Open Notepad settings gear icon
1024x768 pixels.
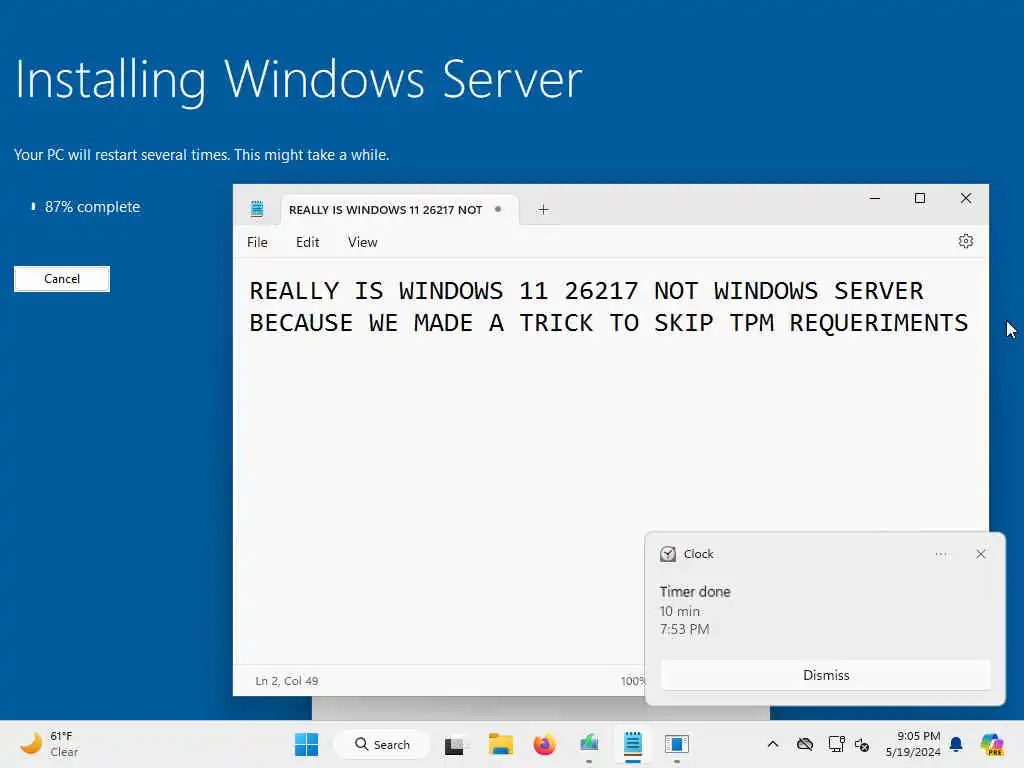click(x=965, y=241)
